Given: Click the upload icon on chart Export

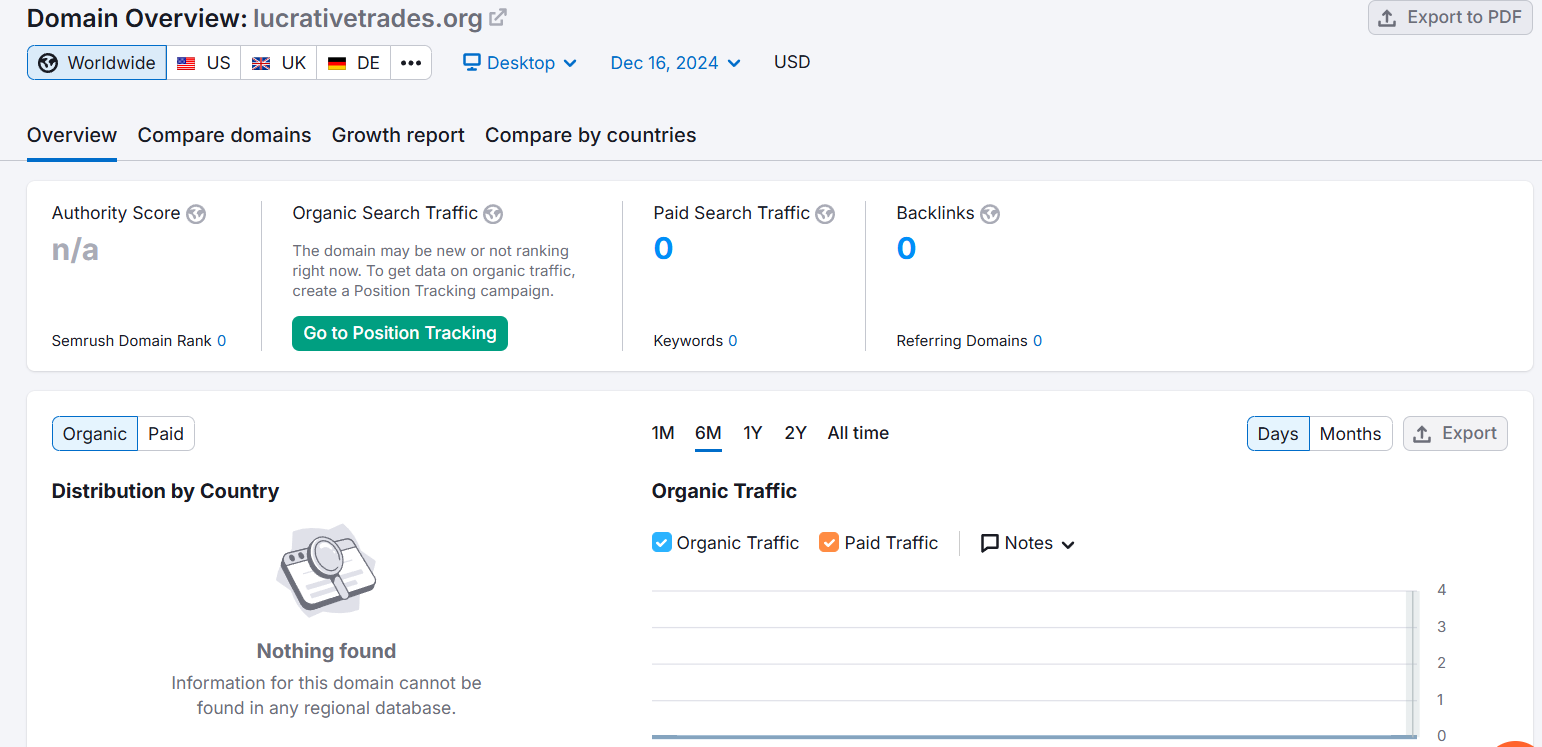Looking at the screenshot, I should coord(1422,434).
